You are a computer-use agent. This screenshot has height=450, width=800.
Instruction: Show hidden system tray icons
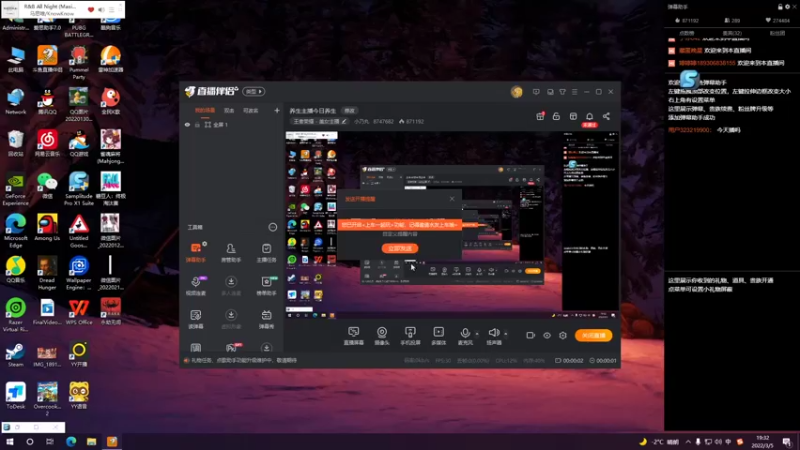tap(688, 442)
